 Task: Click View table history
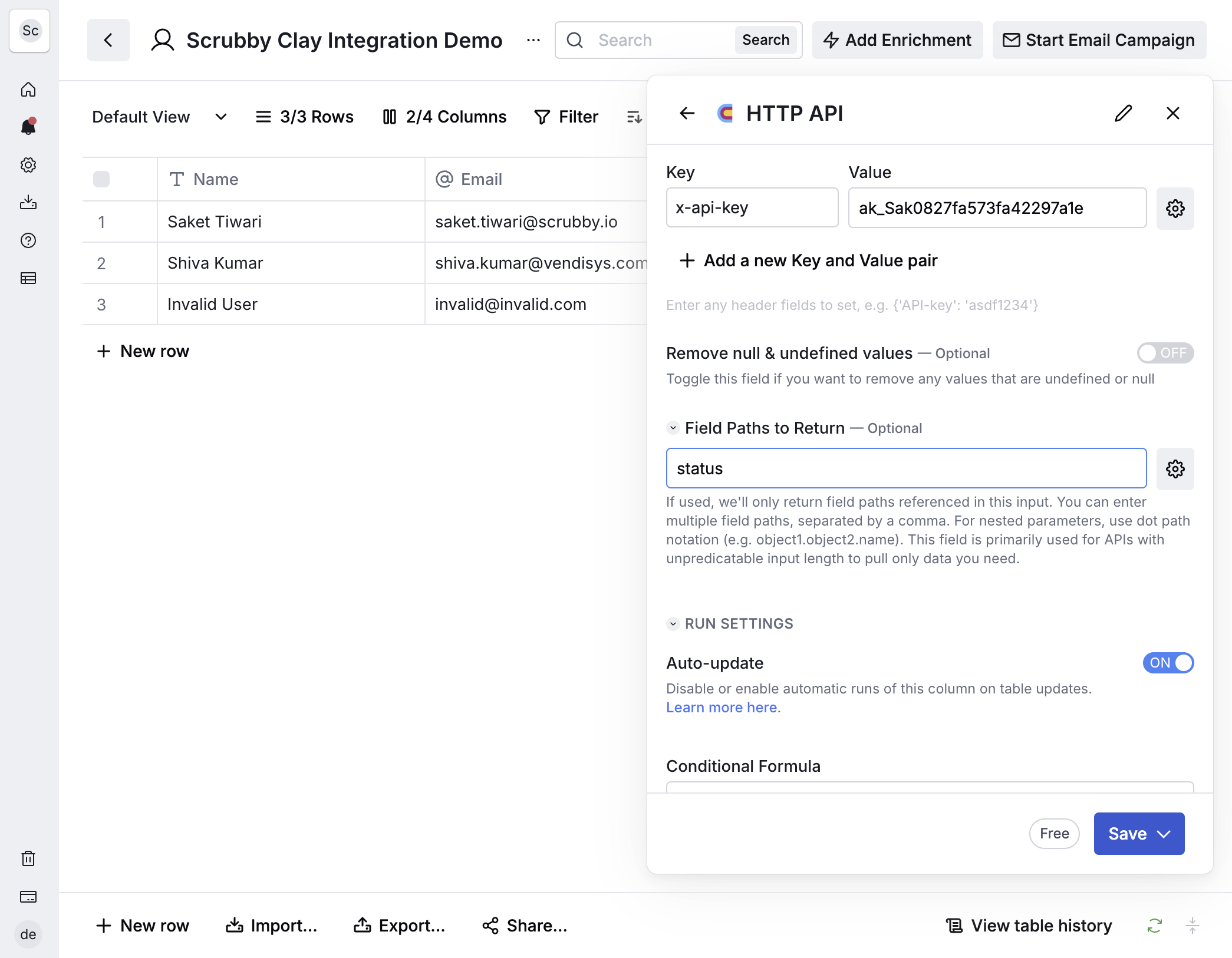pos(1029,926)
